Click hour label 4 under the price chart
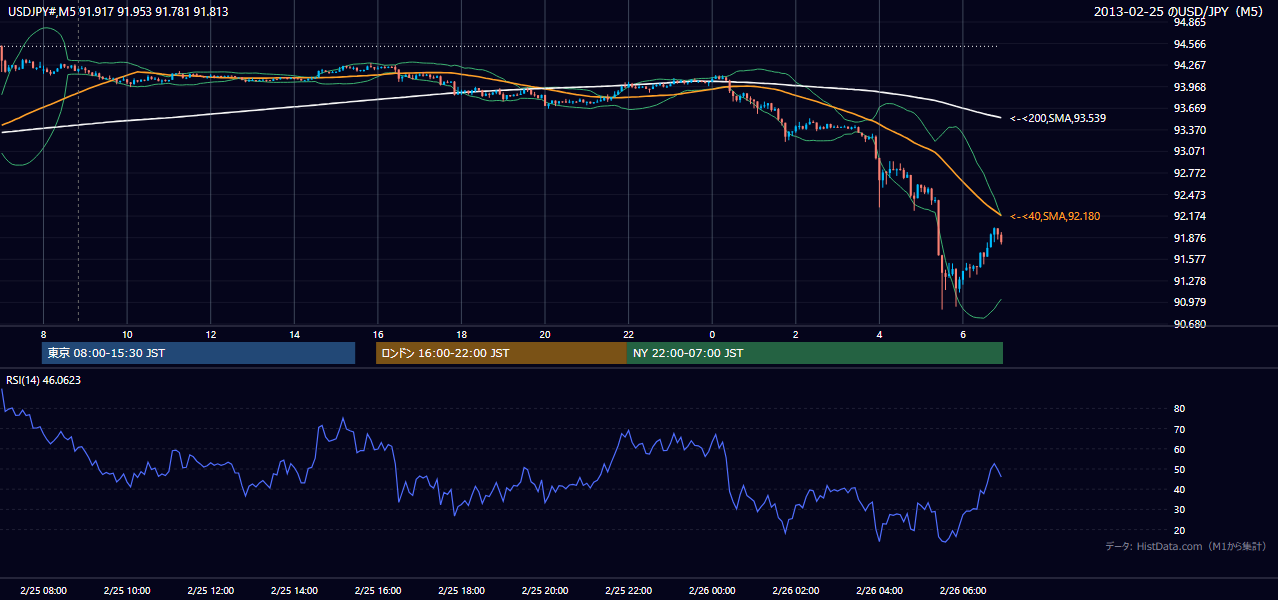1278x600 pixels. (x=879, y=334)
